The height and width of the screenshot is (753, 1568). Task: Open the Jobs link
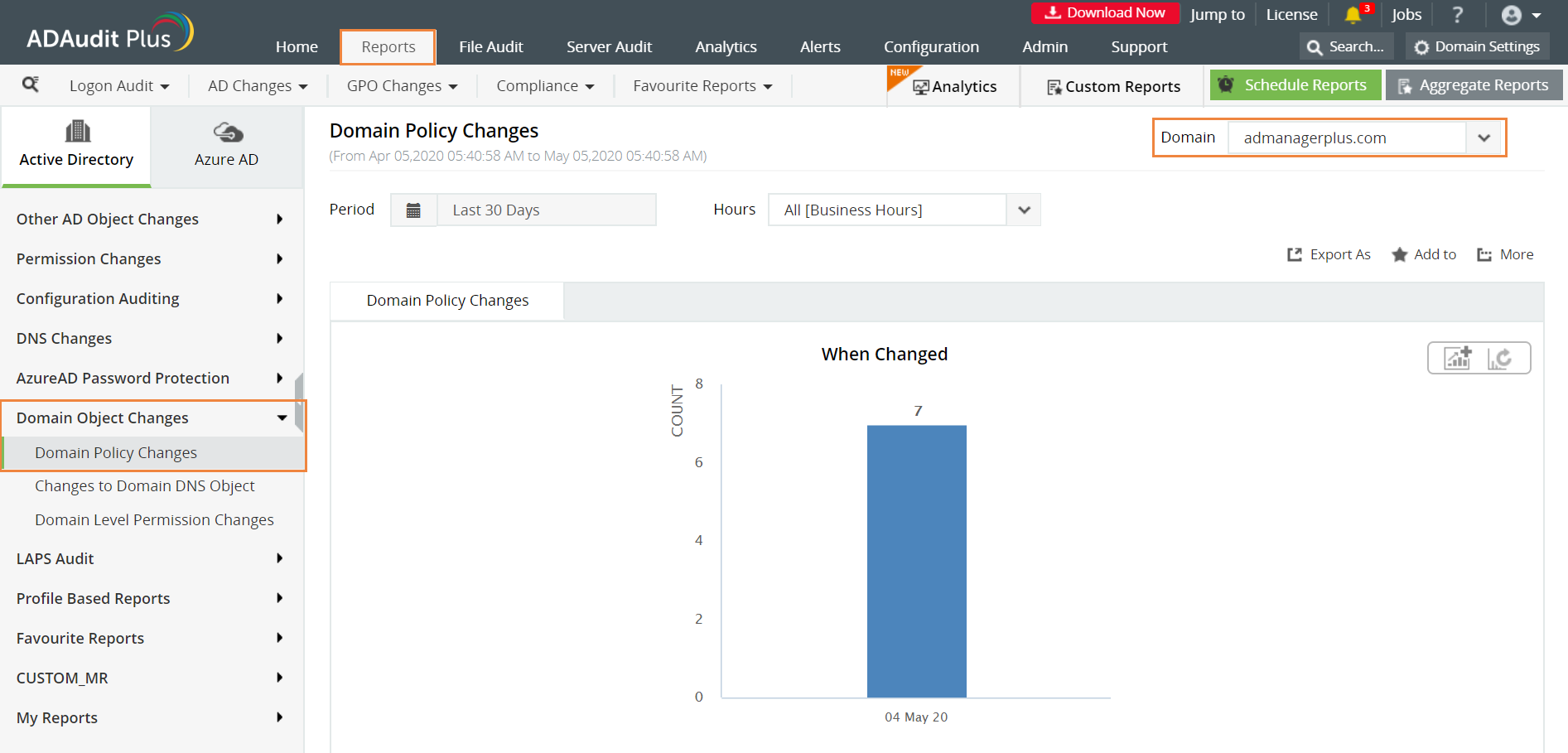click(1406, 14)
